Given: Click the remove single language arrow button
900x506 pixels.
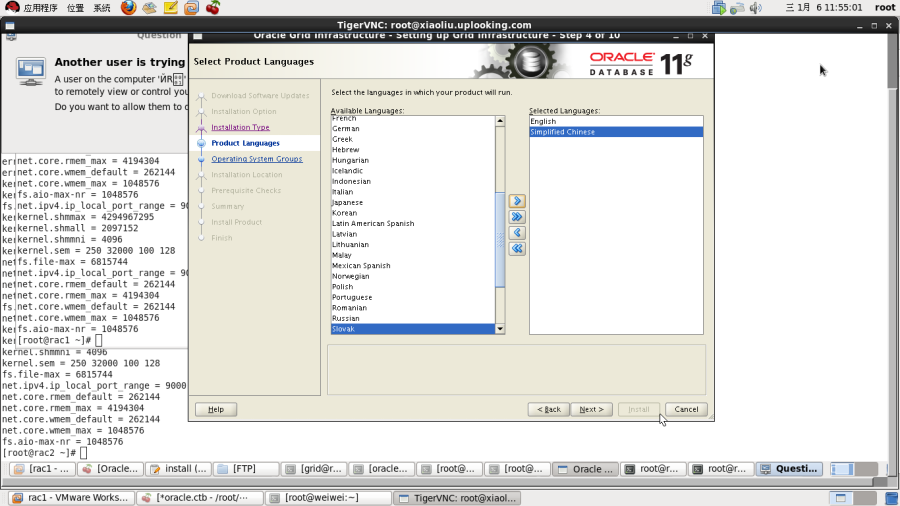Looking at the screenshot, I should click(x=517, y=232).
